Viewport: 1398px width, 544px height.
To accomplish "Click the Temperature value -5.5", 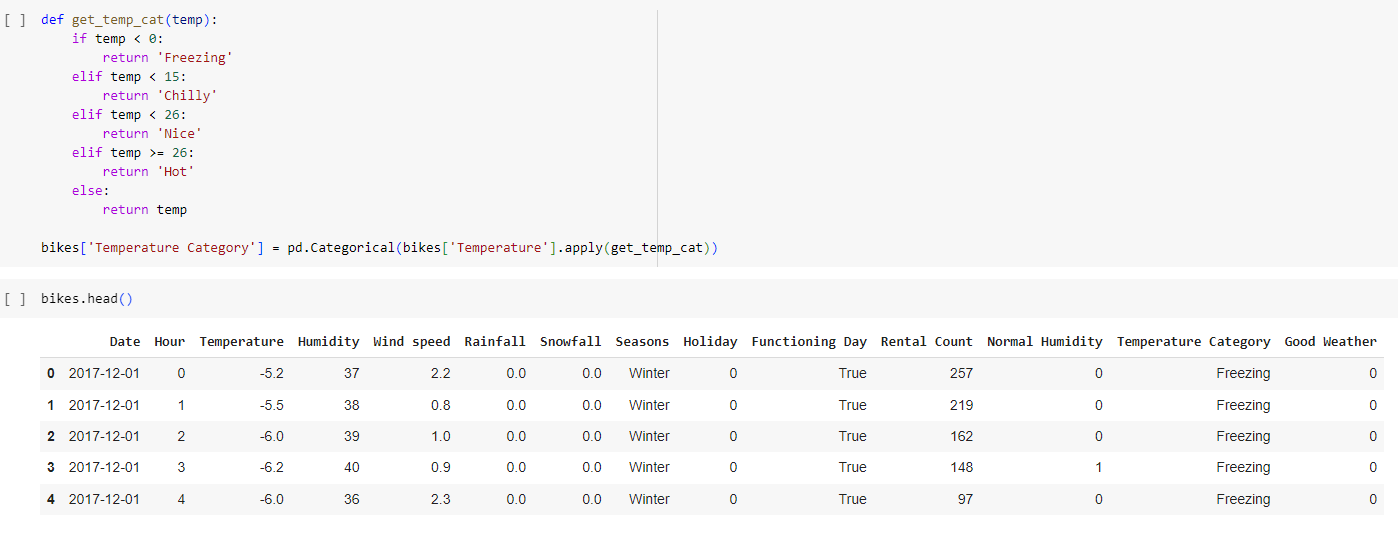I will tap(270, 405).
